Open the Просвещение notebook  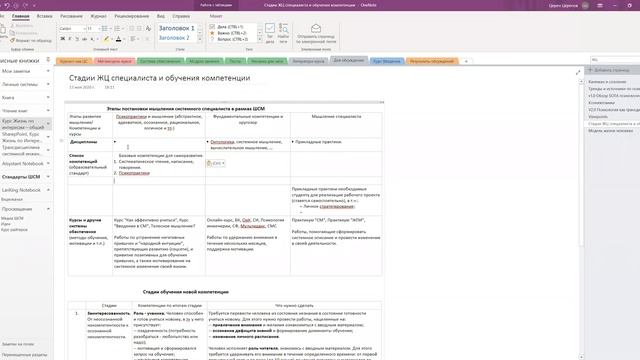pos(17,209)
